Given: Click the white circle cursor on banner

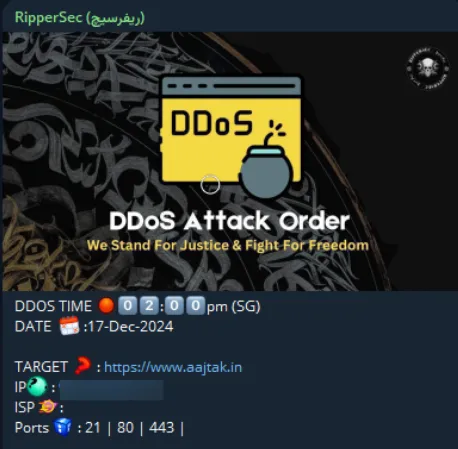Looking at the screenshot, I should (210, 184).
